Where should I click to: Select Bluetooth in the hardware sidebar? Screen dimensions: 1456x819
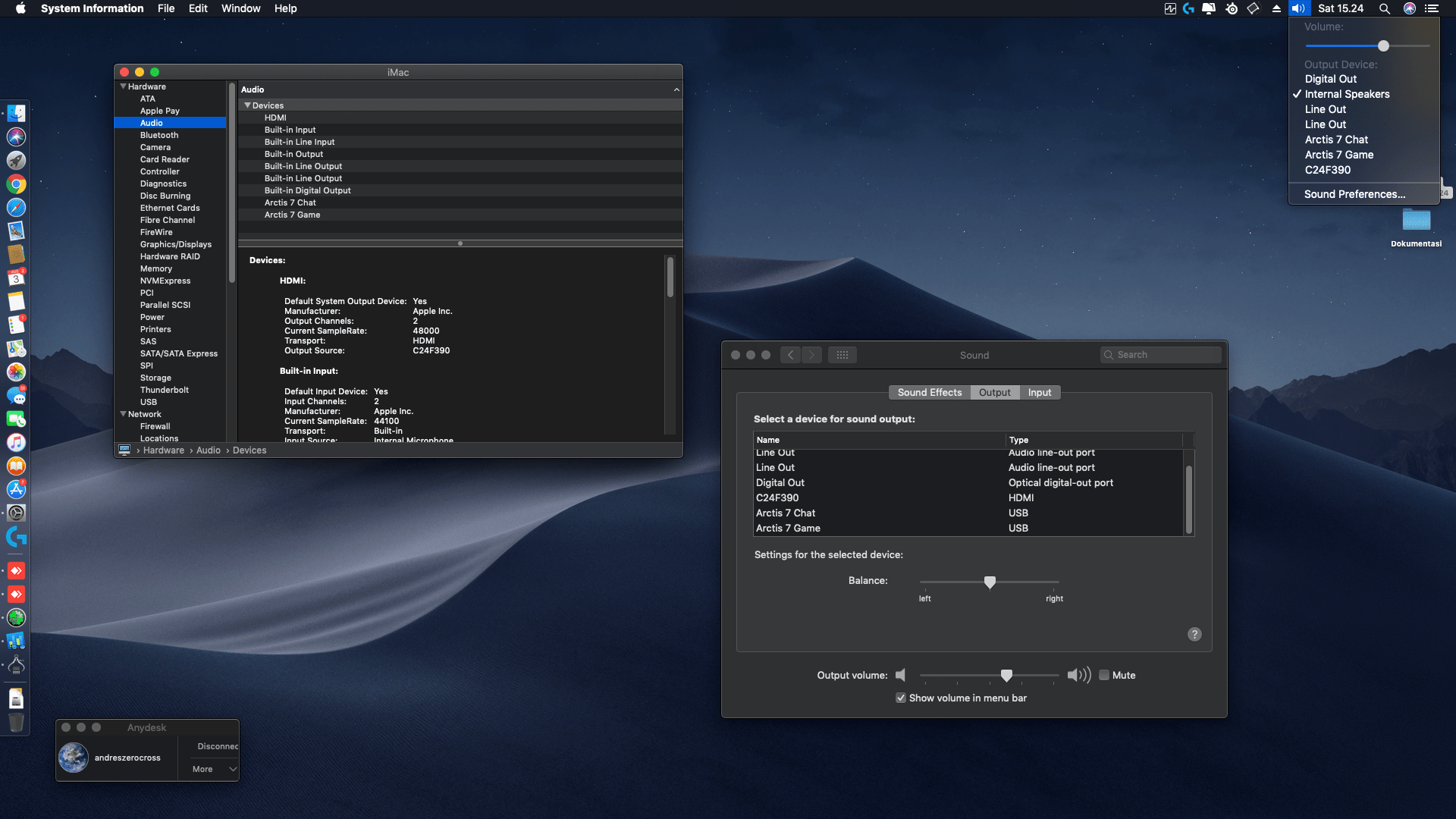159,135
